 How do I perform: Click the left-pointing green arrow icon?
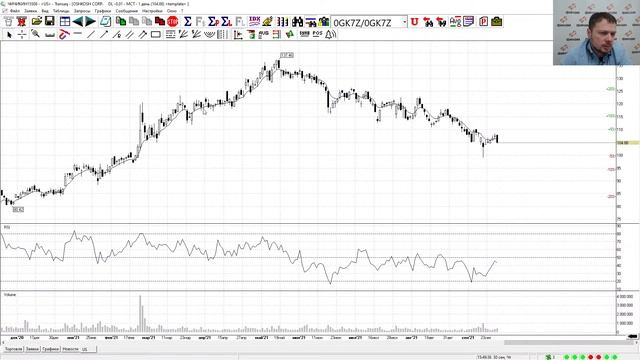[x=78, y=21]
